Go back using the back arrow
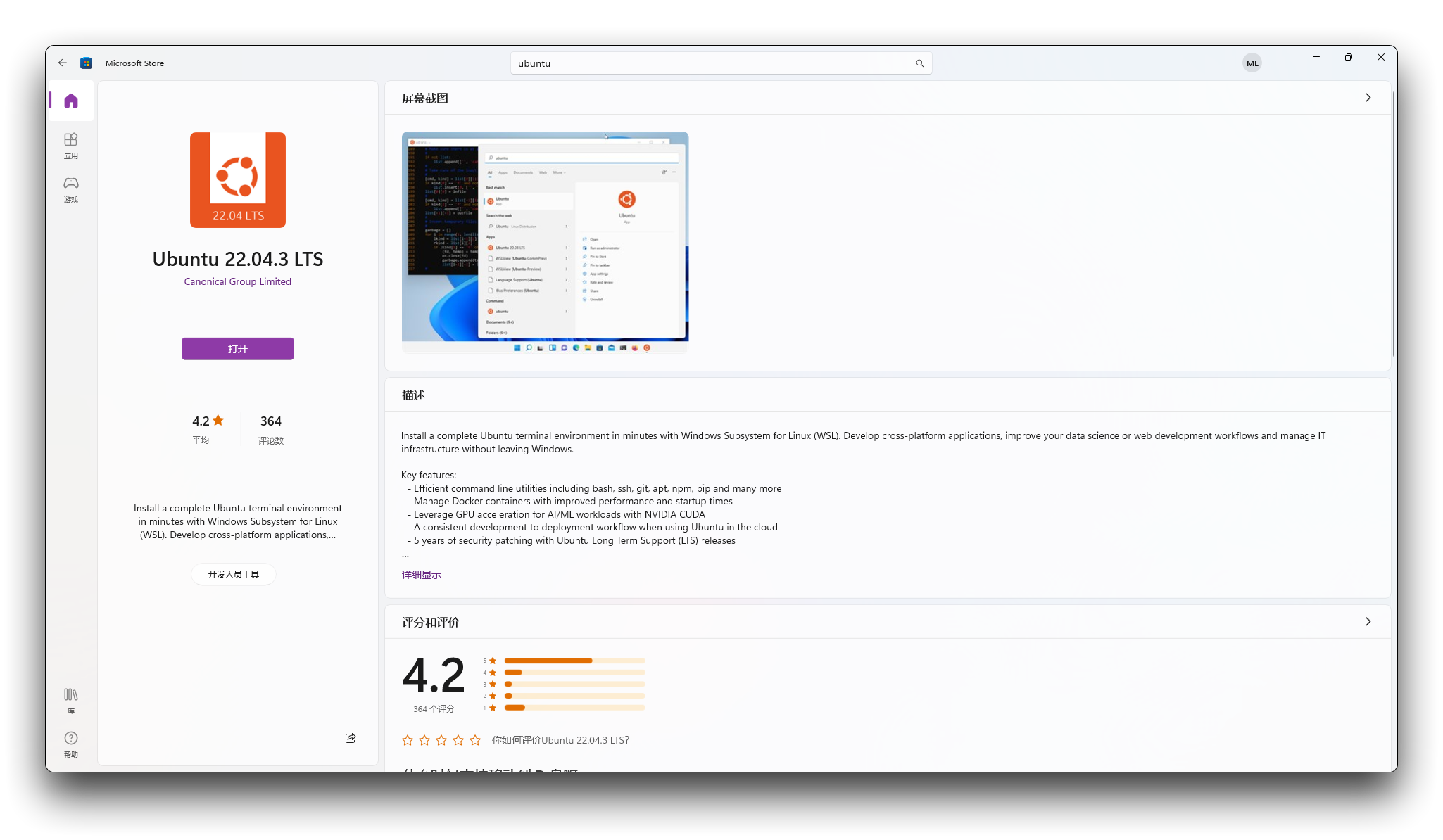 coord(63,63)
